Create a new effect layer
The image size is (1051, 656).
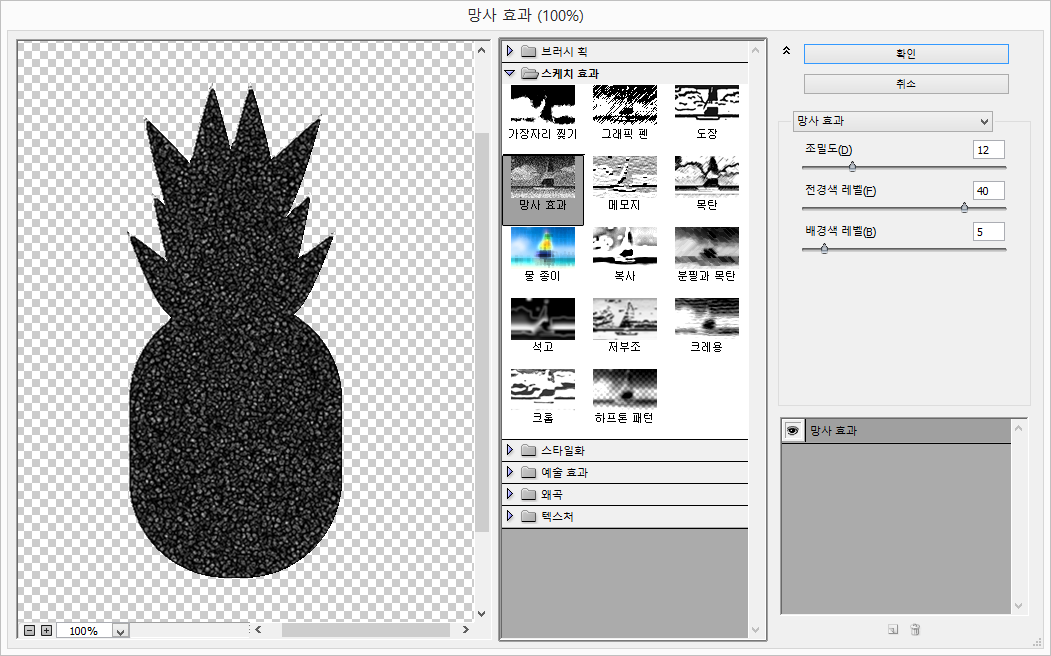893,630
